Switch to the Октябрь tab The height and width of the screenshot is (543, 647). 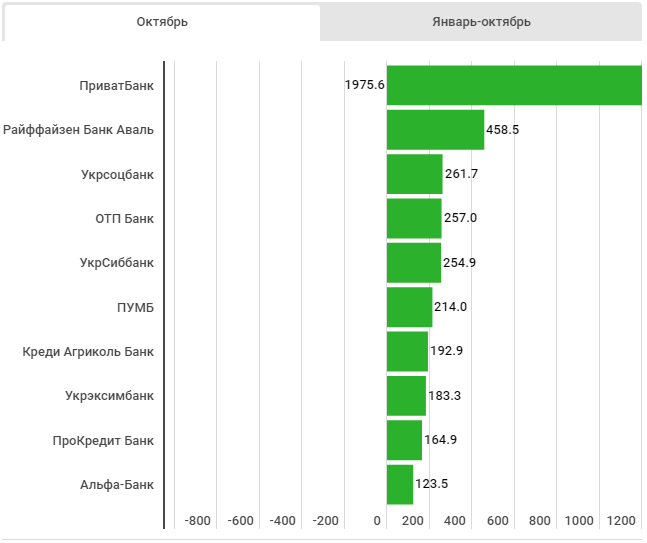coord(162,22)
